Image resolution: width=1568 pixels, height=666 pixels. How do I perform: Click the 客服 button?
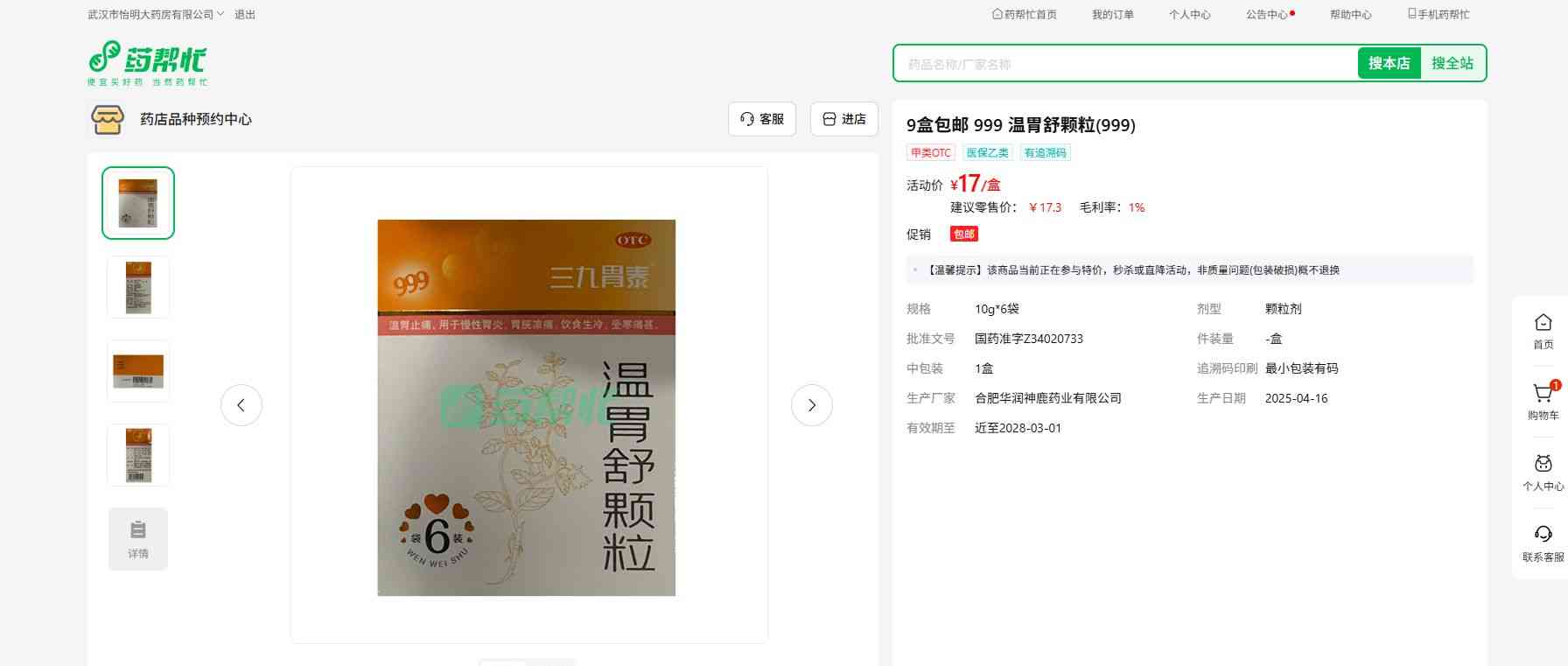click(x=762, y=119)
